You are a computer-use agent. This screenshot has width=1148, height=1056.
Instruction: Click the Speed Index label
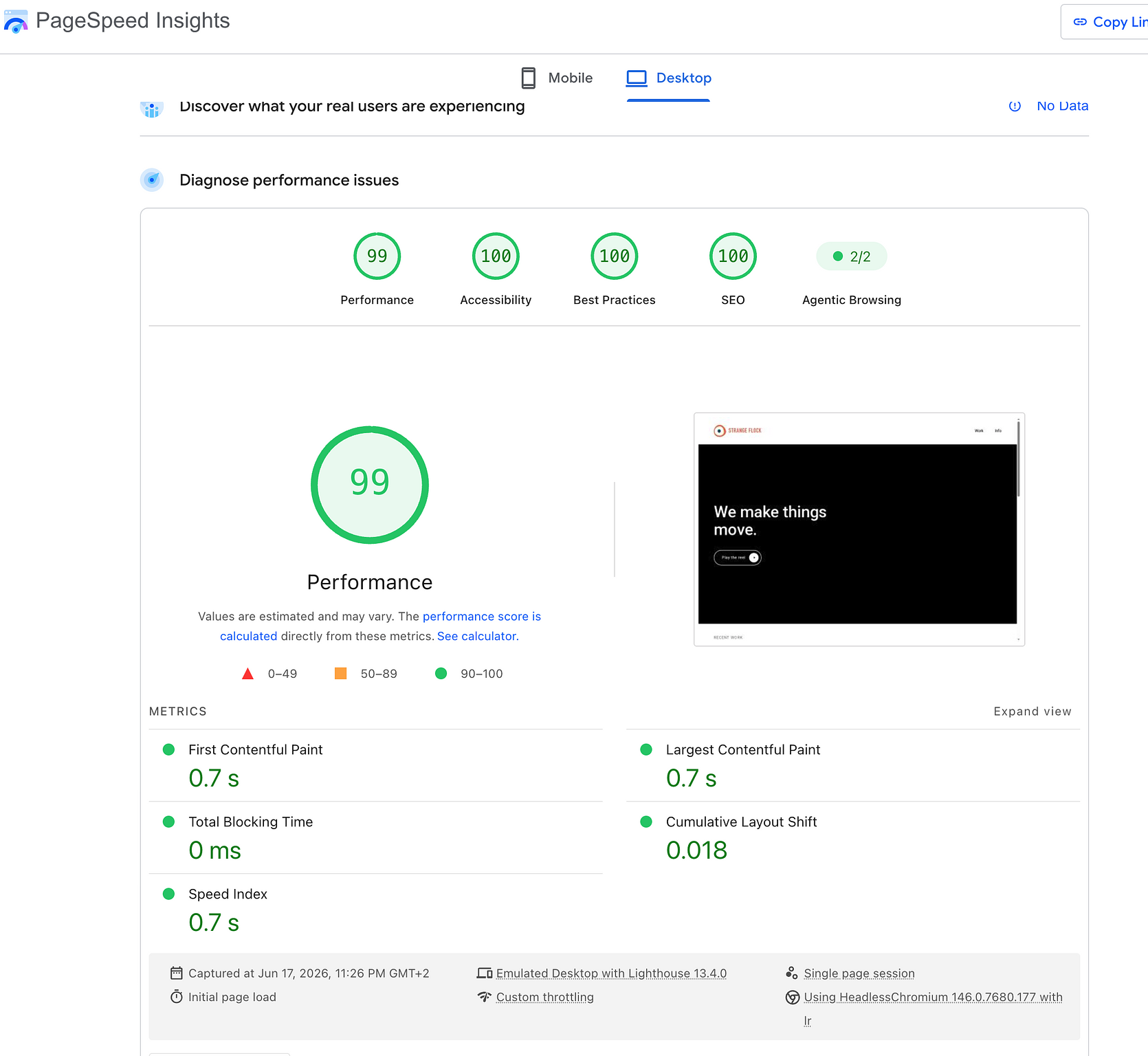click(x=228, y=894)
